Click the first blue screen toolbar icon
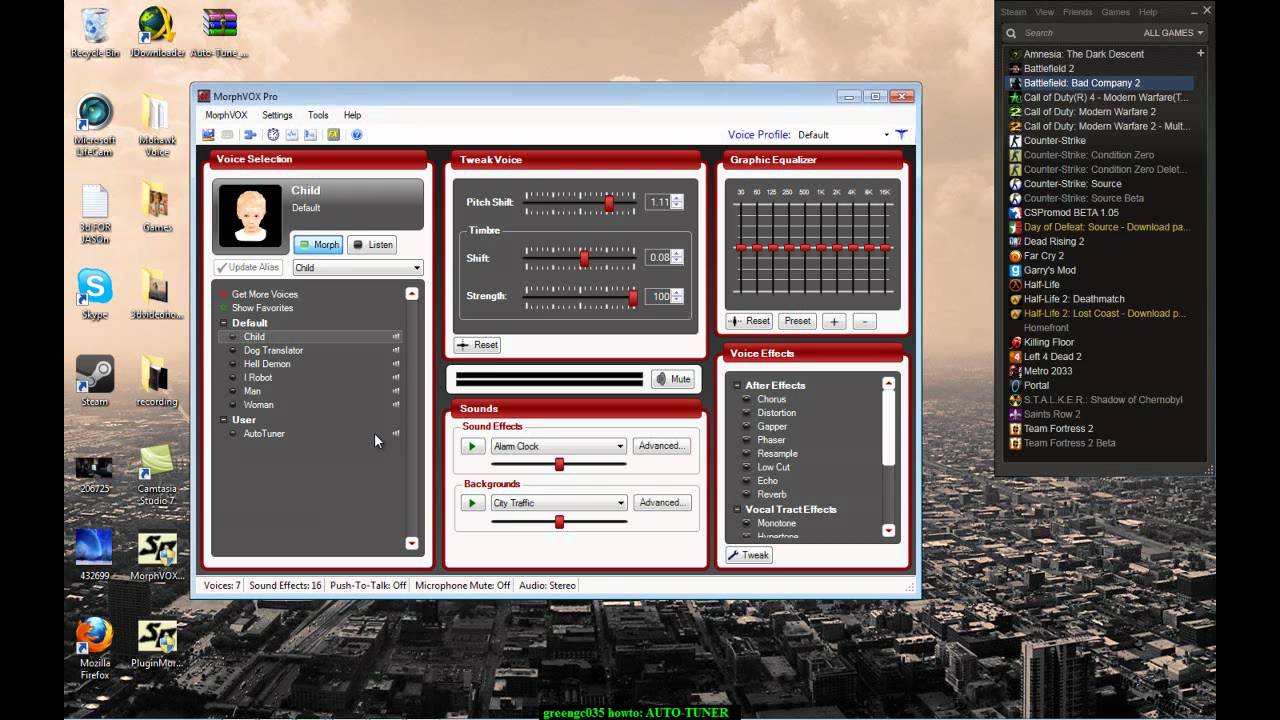 (x=209, y=134)
